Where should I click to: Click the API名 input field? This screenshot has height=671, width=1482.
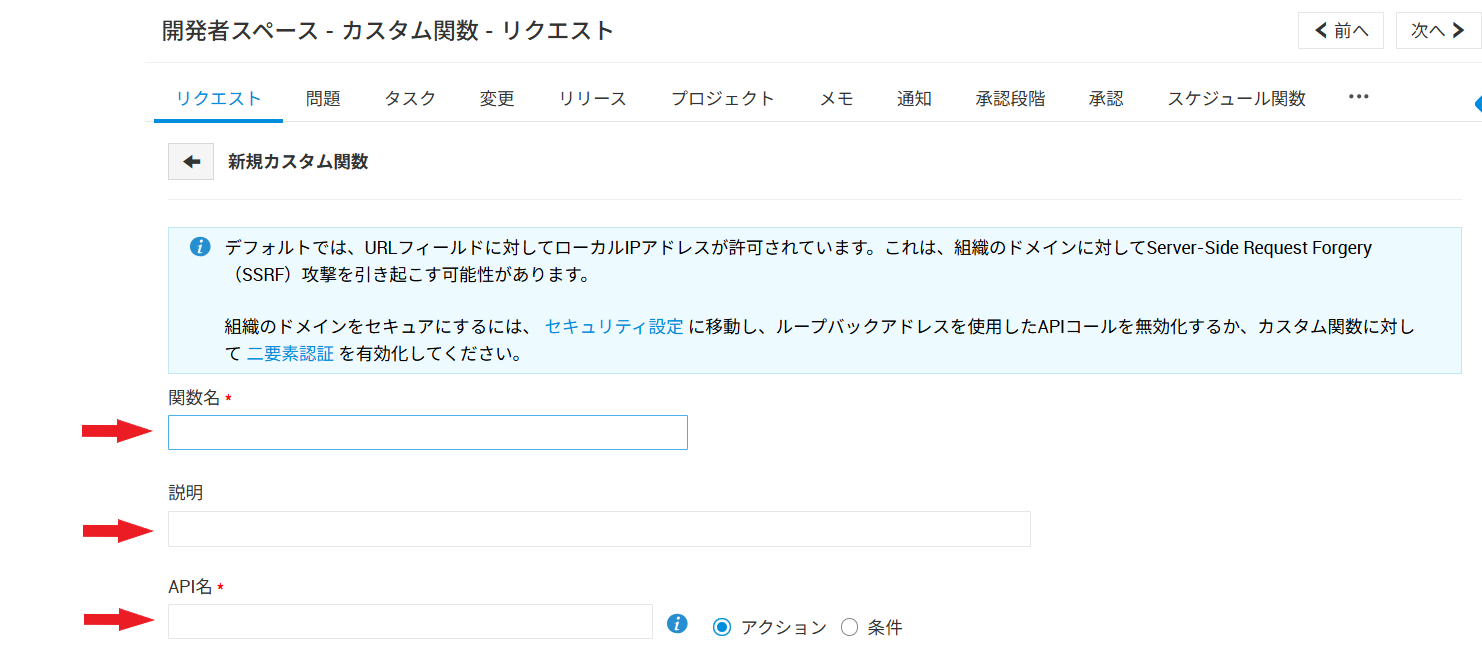click(x=410, y=622)
